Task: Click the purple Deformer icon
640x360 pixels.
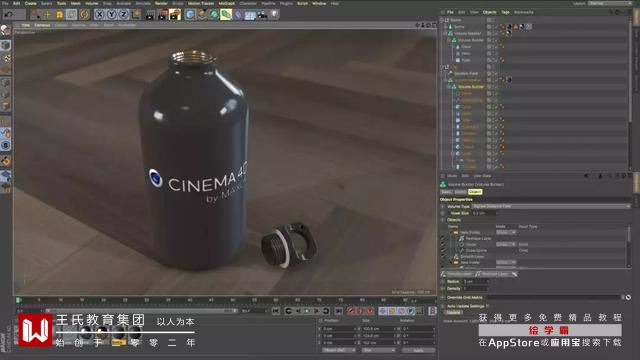Action: [x=238, y=15]
